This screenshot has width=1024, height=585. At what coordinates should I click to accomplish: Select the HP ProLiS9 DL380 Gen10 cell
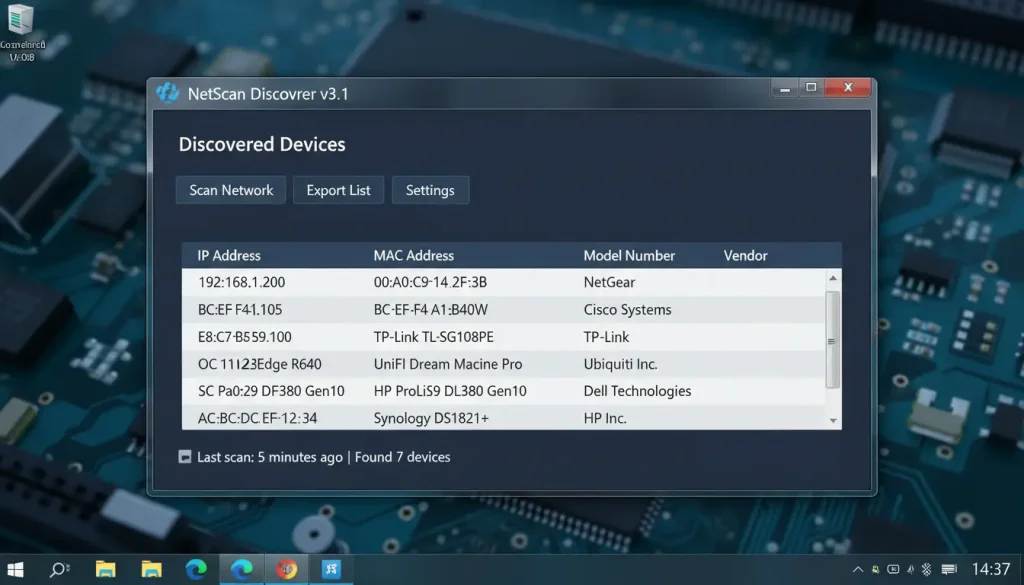[450, 391]
